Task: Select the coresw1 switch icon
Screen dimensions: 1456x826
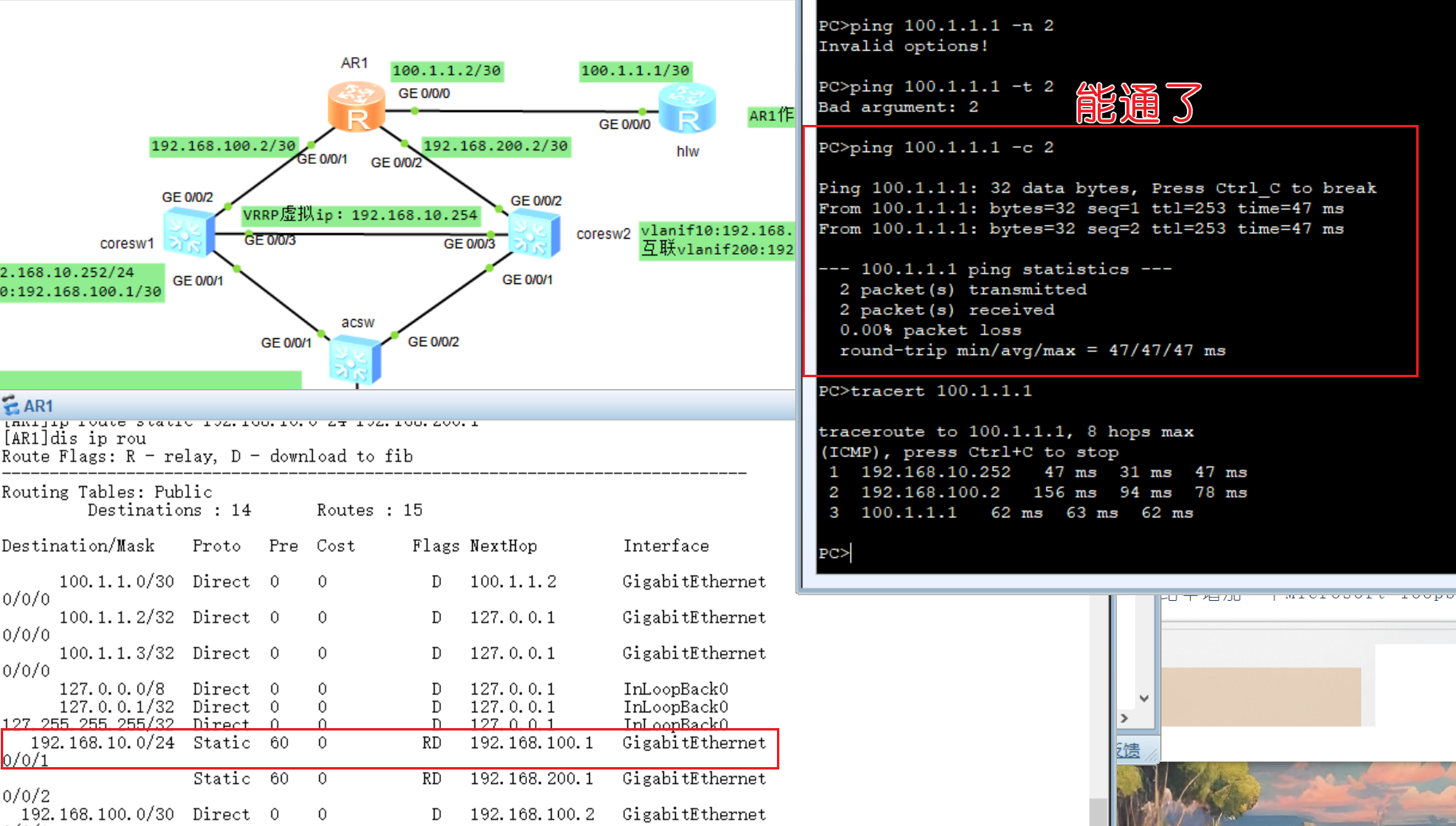Action: point(188,233)
